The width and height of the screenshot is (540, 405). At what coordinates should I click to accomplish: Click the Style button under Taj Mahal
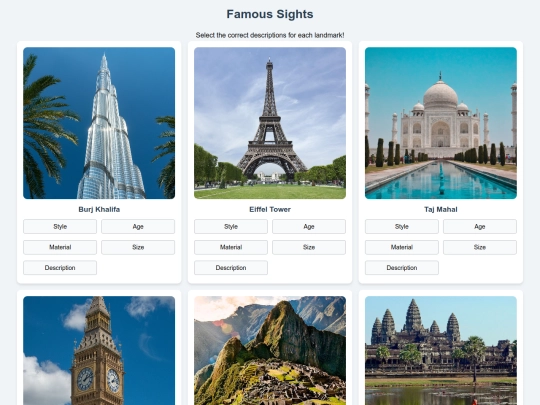(402, 227)
